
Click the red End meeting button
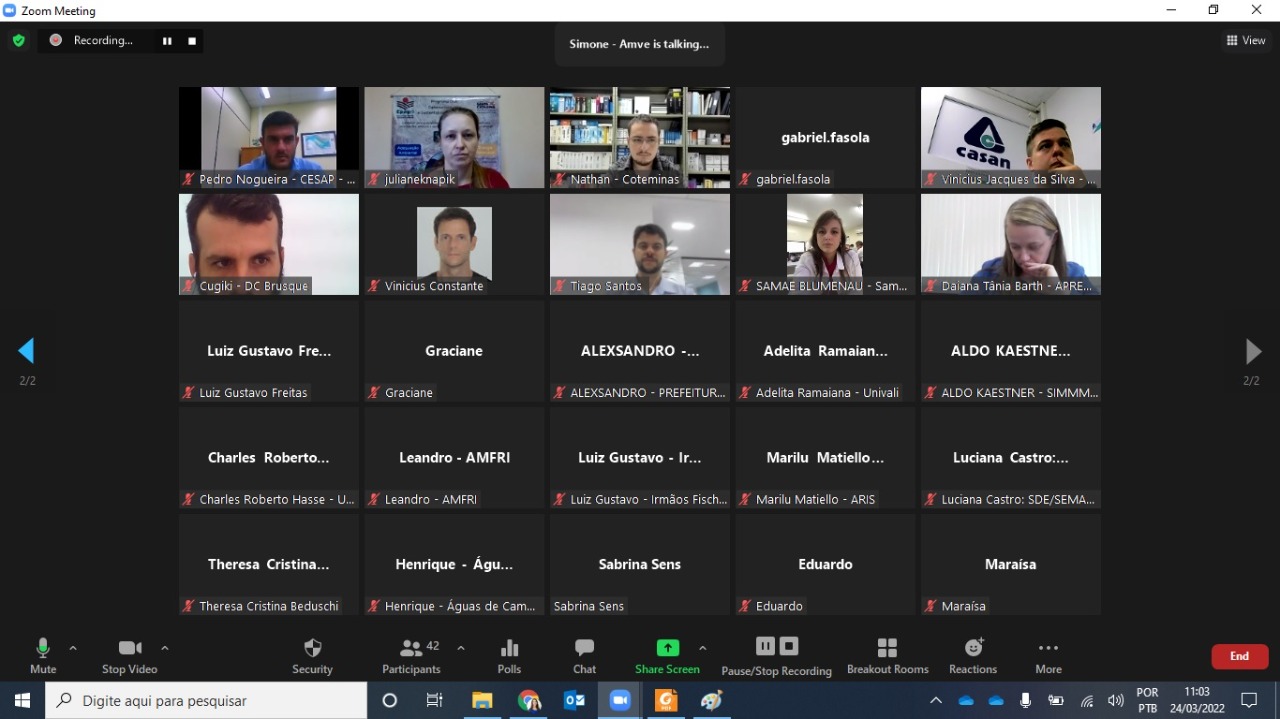(1239, 656)
